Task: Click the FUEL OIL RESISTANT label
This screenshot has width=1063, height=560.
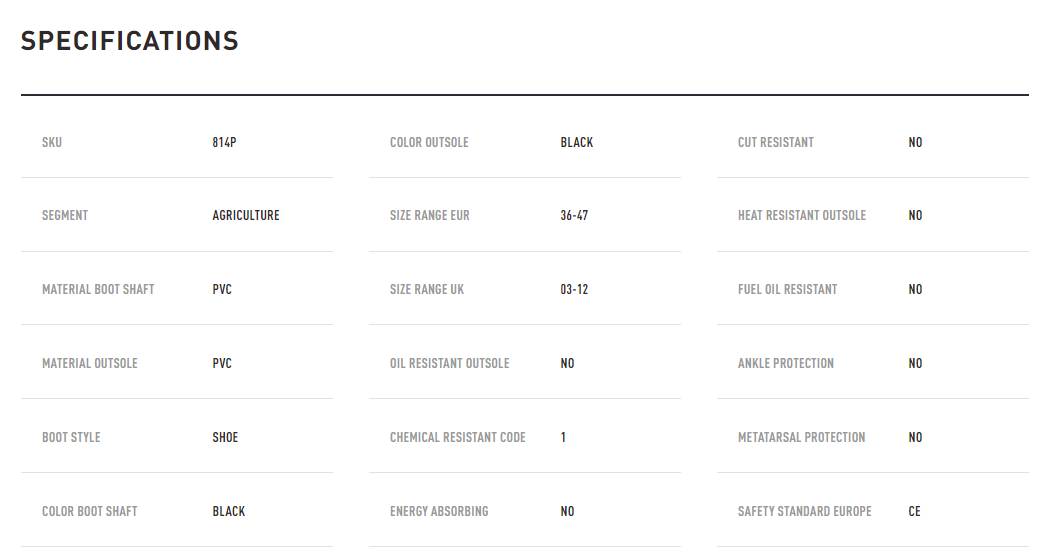Action: click(788, 289)
